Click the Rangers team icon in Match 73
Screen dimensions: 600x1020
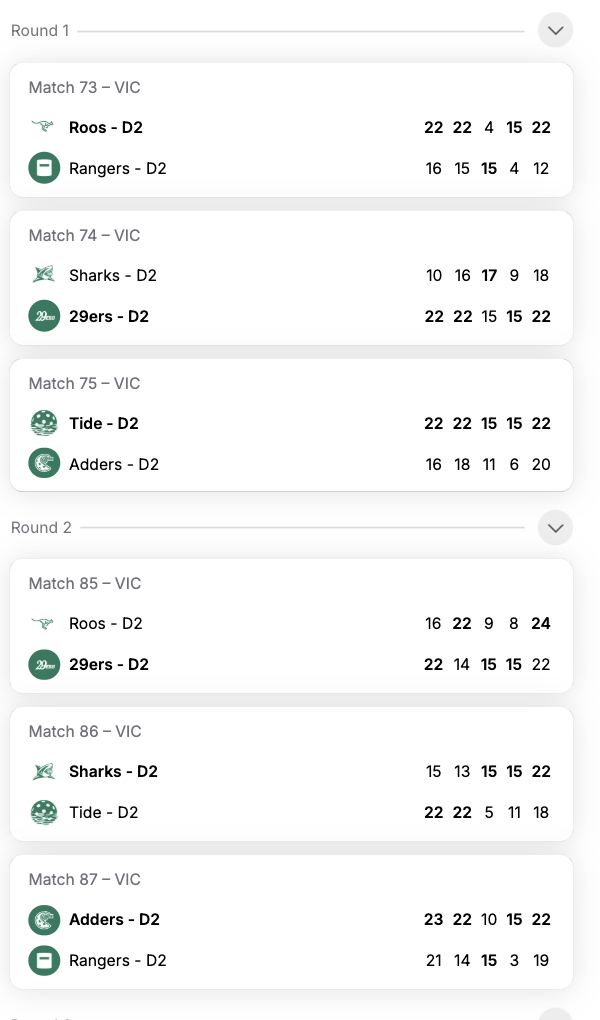pyautogui.click(x=44, y=168)
